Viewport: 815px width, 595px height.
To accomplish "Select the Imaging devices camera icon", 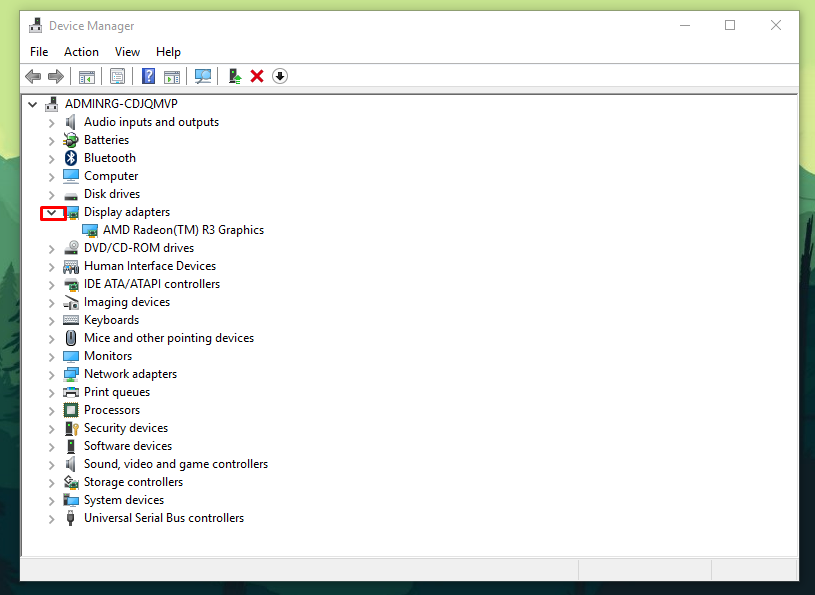I will 71,302.
